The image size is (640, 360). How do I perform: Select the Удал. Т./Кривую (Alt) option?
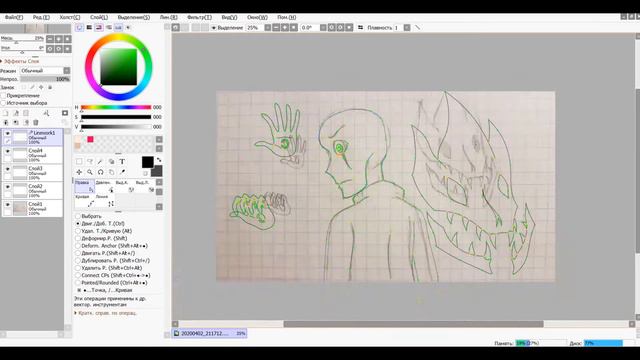pos(78,231)
